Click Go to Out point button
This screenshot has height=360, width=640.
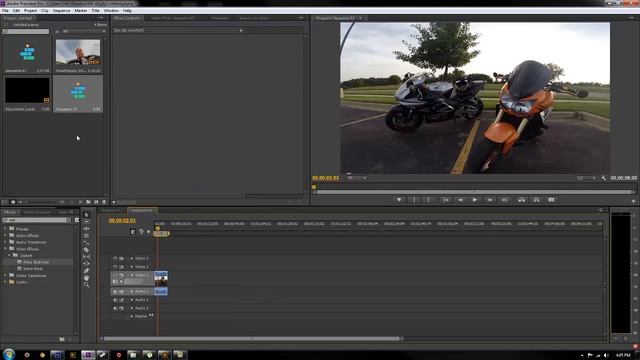[504, 200]
